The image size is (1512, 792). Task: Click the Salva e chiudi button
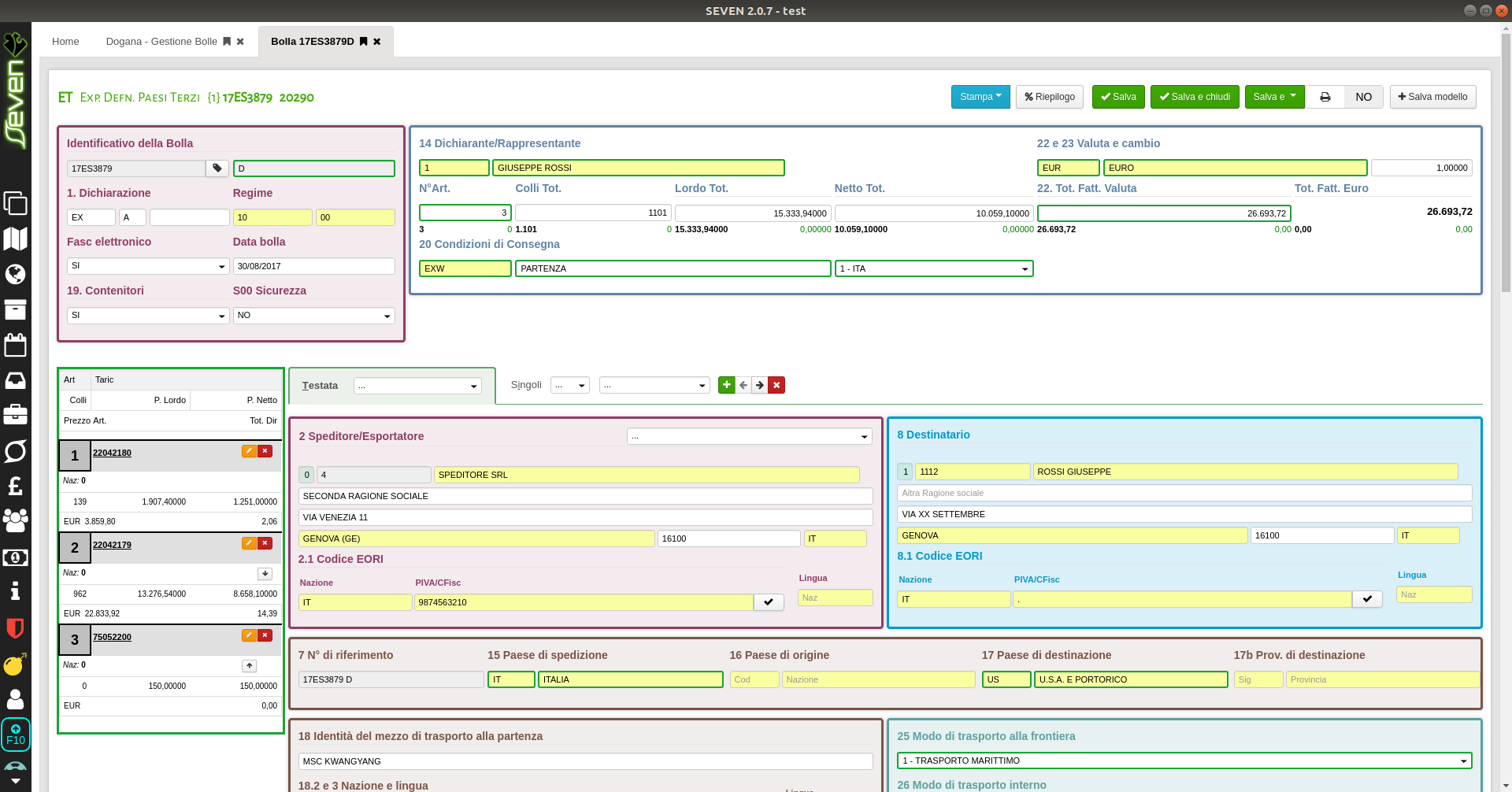click(x=1195, y=97)
